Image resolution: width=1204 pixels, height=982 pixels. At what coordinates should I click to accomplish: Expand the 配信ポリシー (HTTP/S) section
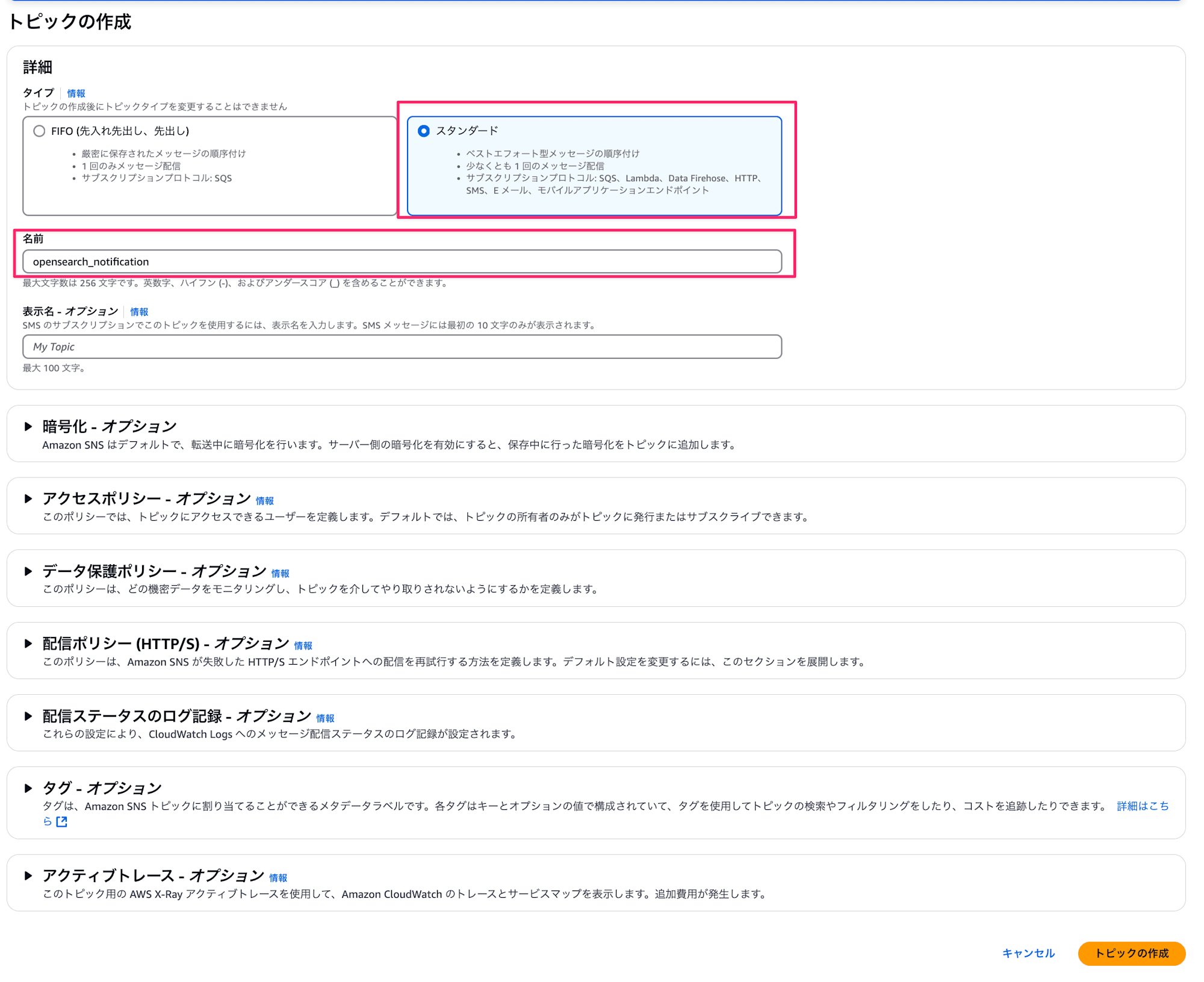pyautogui.click(x=28, y=644)
